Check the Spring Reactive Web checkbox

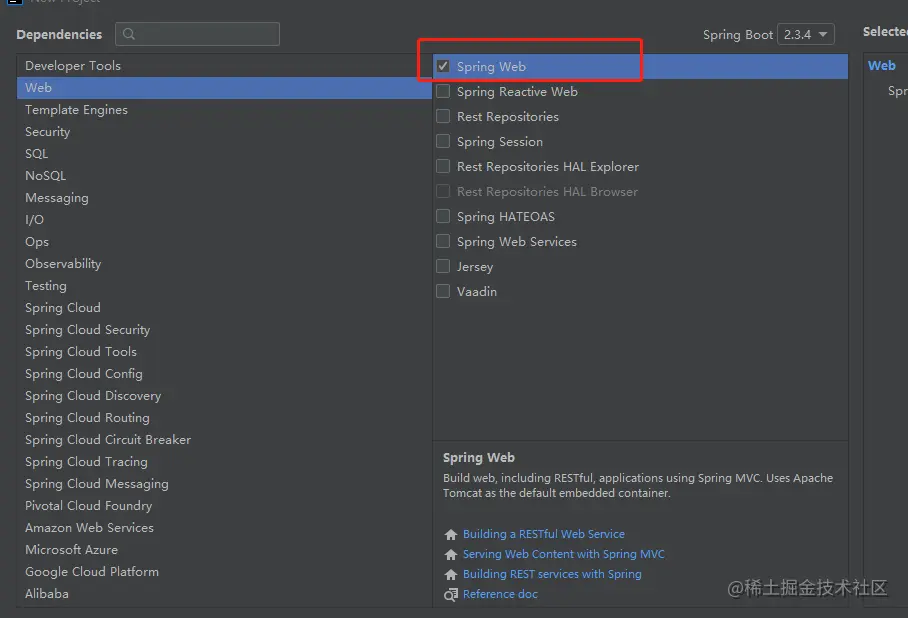coord(443,91)
